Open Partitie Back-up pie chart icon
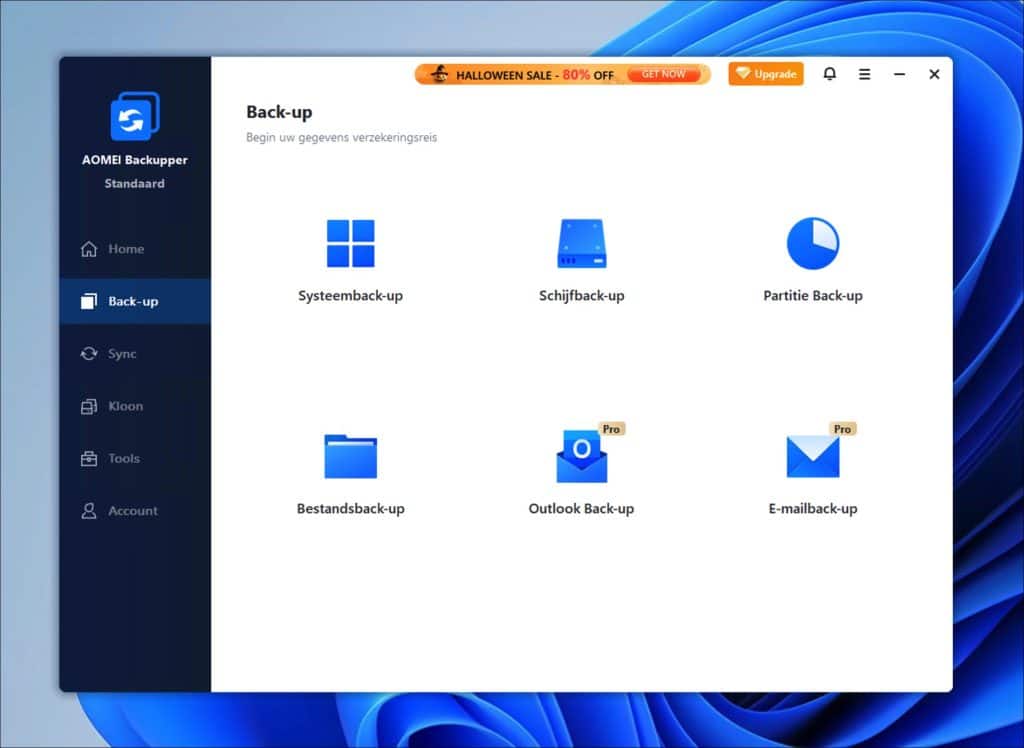The image size is (1024, 748). coord(812,244)
